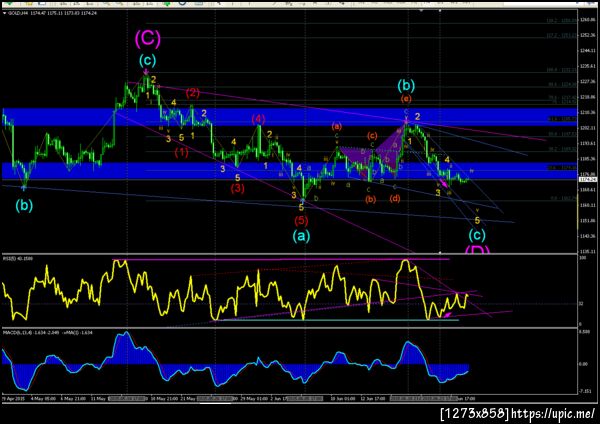Click the gray chart shift triangle marker
Image resolution: width=600 pixels, height=424 pixels.
point(421,11)
